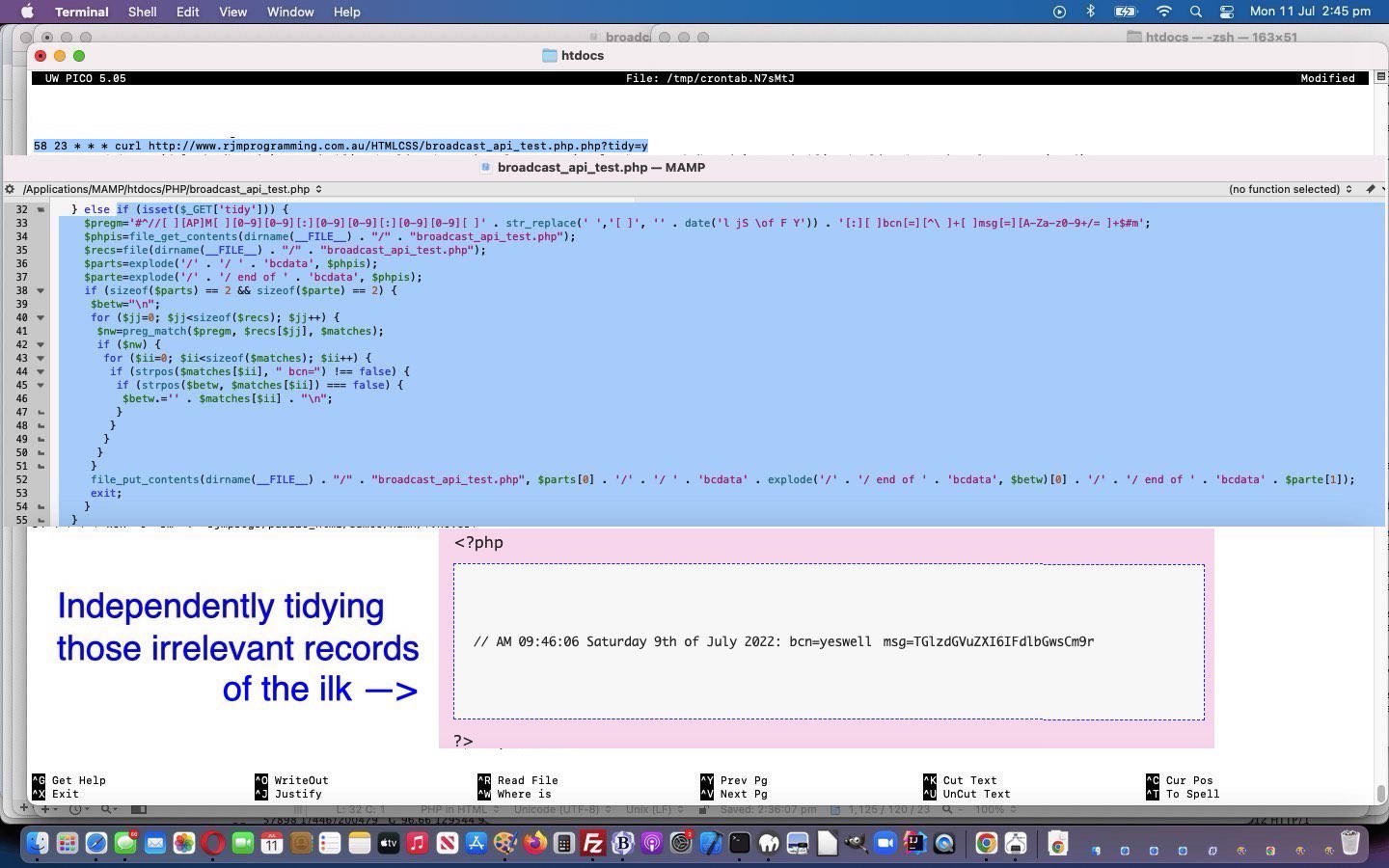The height and width of the screenshot is (868, 1389).
Task: Open Zoom from the Dock
Action: tap(885, 843)
